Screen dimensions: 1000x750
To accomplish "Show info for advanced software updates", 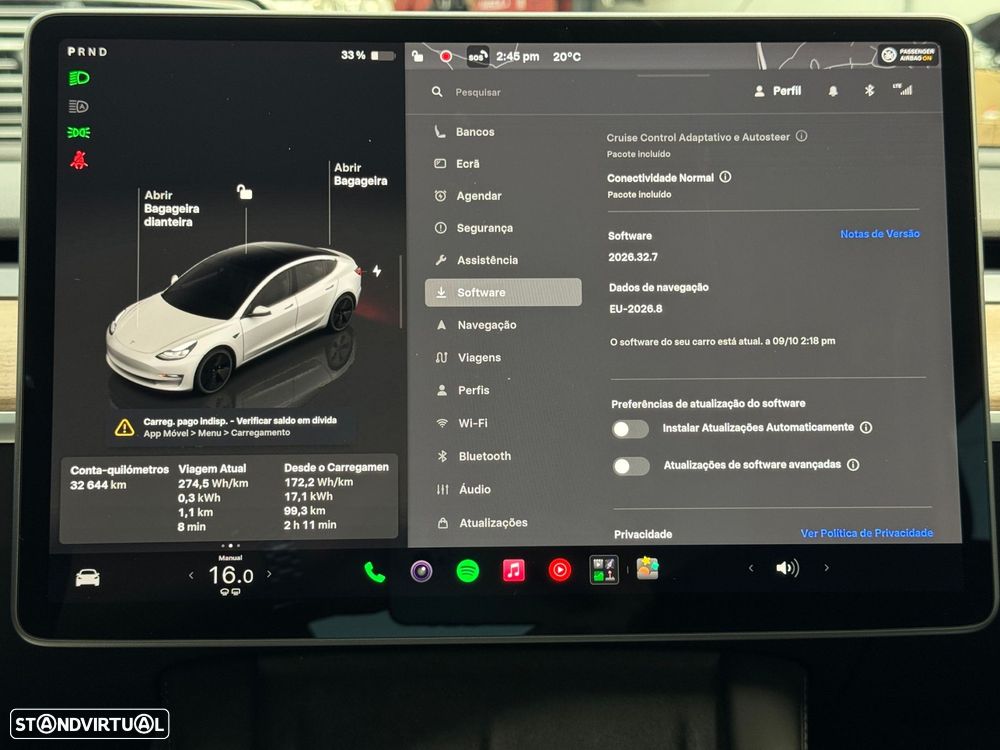I will point(853,465).
